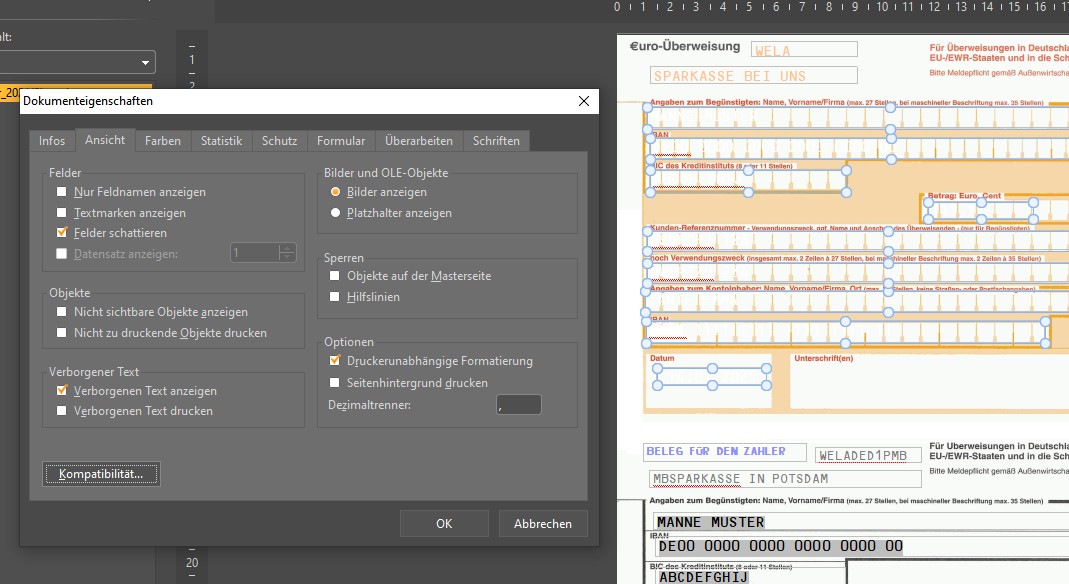
Task: Select the Ansicht tab
Action: (105, 140)
